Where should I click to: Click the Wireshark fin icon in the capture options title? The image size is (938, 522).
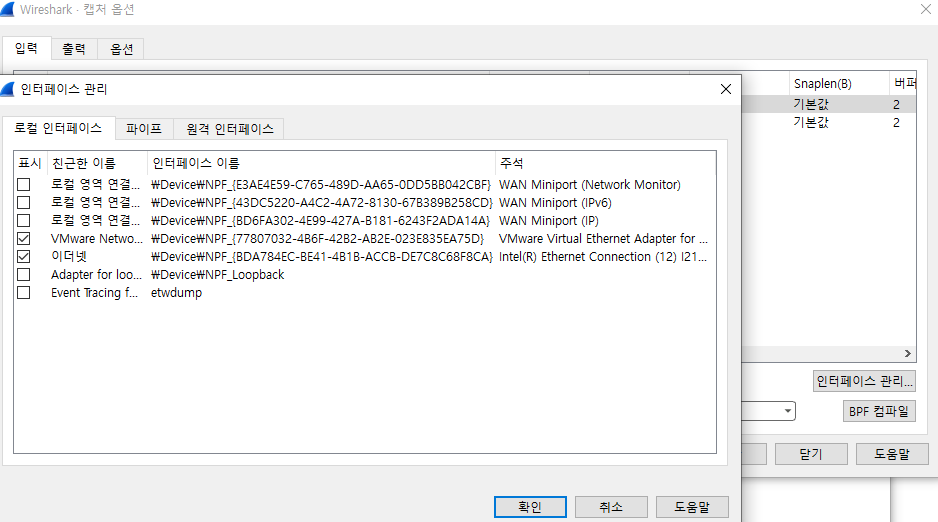tap(8, 9)
